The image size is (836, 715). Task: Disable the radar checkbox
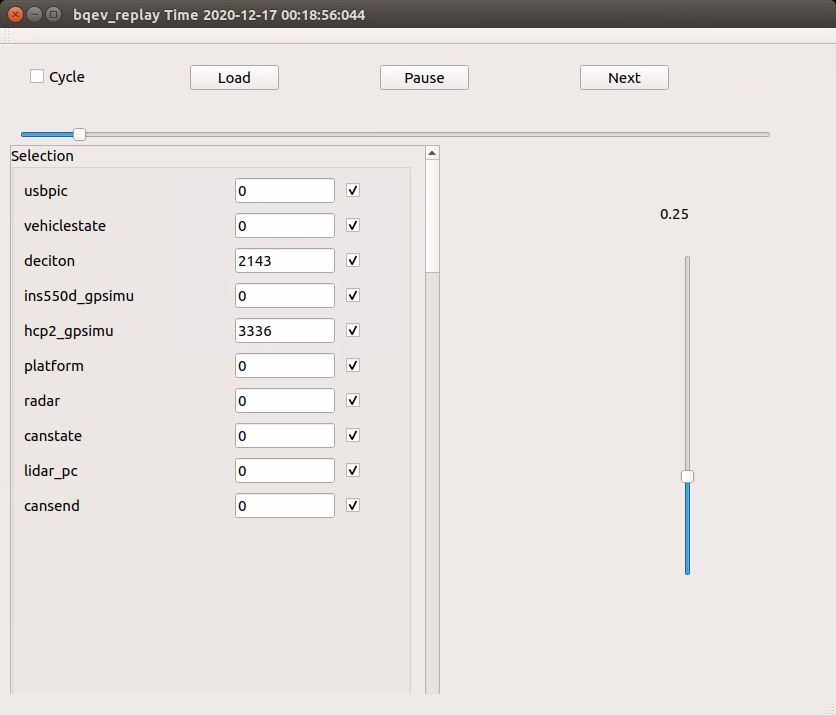tap(353, 401)
